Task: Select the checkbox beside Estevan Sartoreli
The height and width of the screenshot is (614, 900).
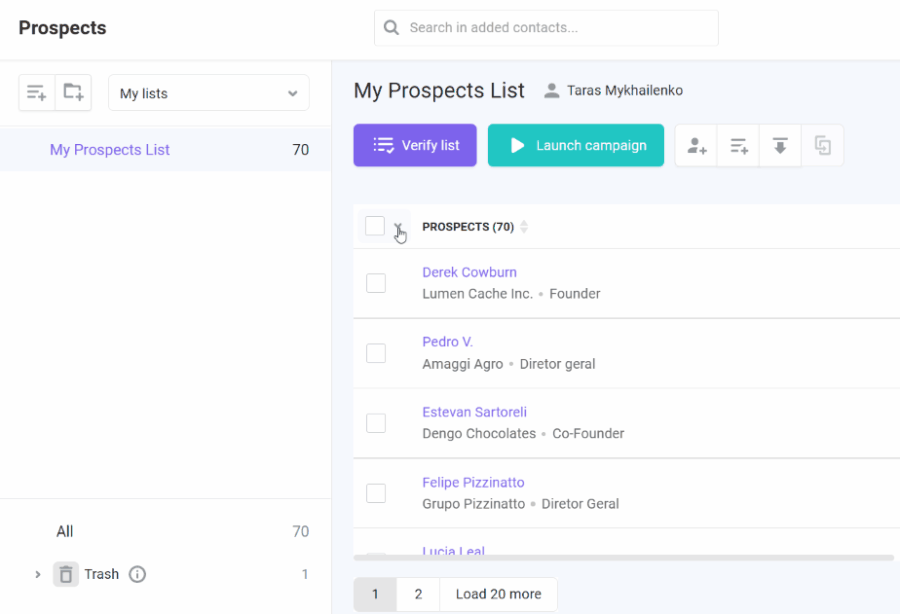Action: point(376,423)
